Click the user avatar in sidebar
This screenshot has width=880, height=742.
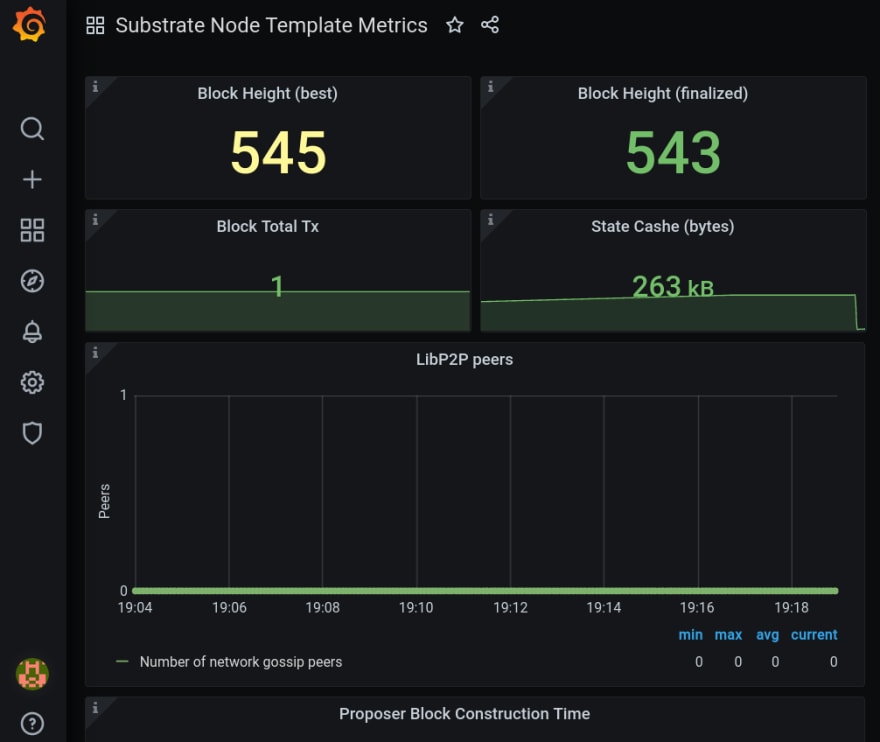click(32, 674)
